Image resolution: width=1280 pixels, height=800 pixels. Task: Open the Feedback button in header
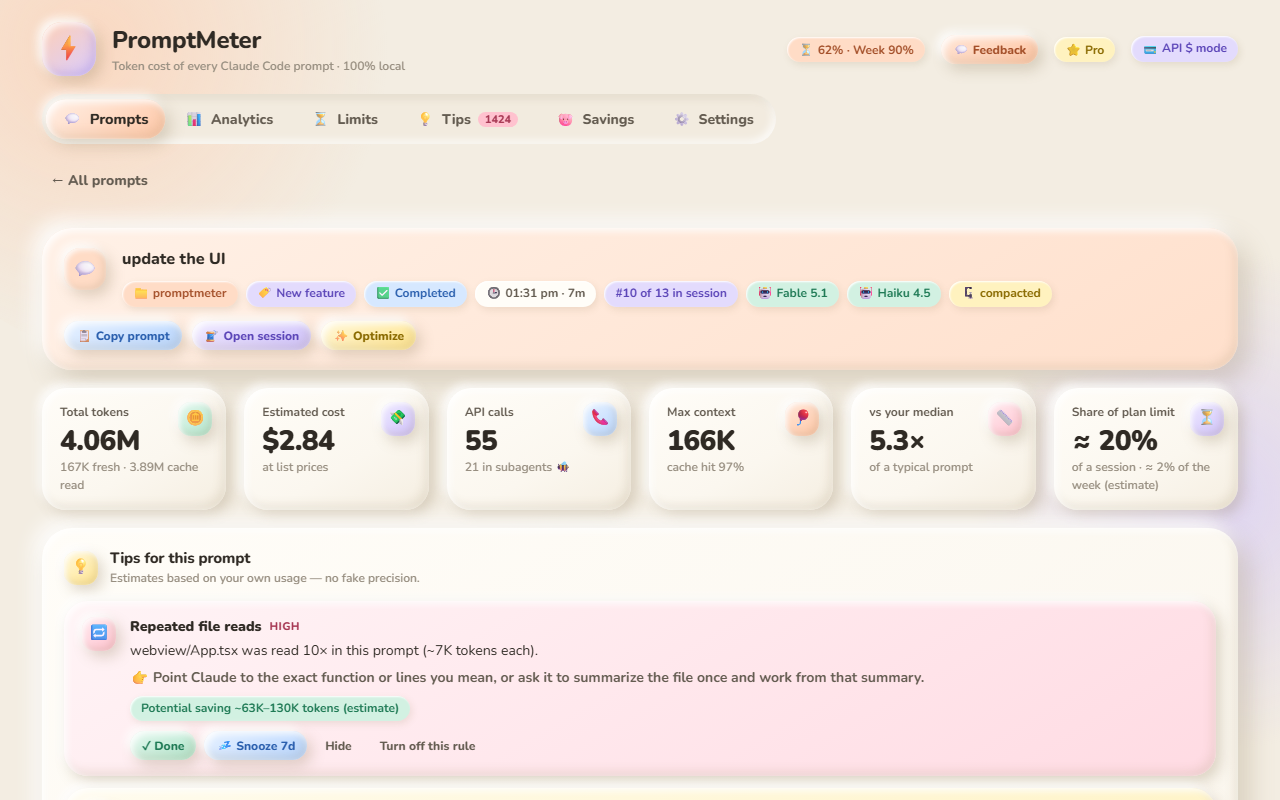click(x=990, y=50)
